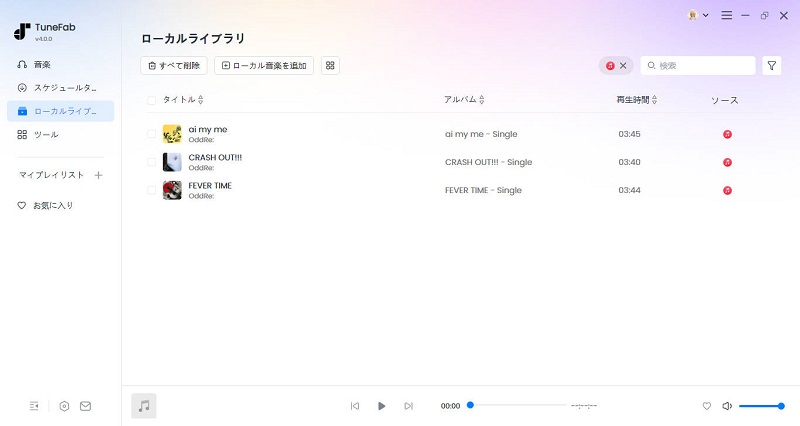Favorite current track with heart icon
This screenshot has height=426, width=800.
[x=707, y=406]
